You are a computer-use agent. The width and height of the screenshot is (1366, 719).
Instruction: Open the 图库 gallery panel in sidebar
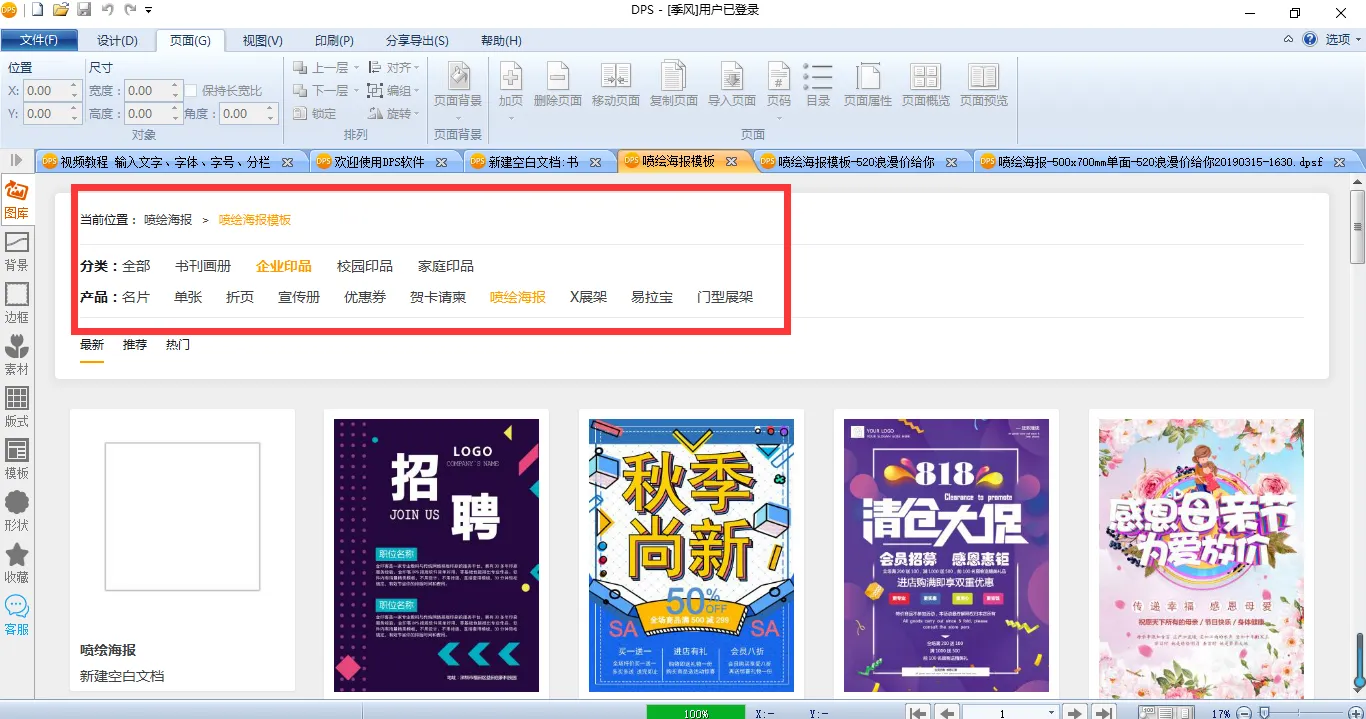(x=16, y=198)
